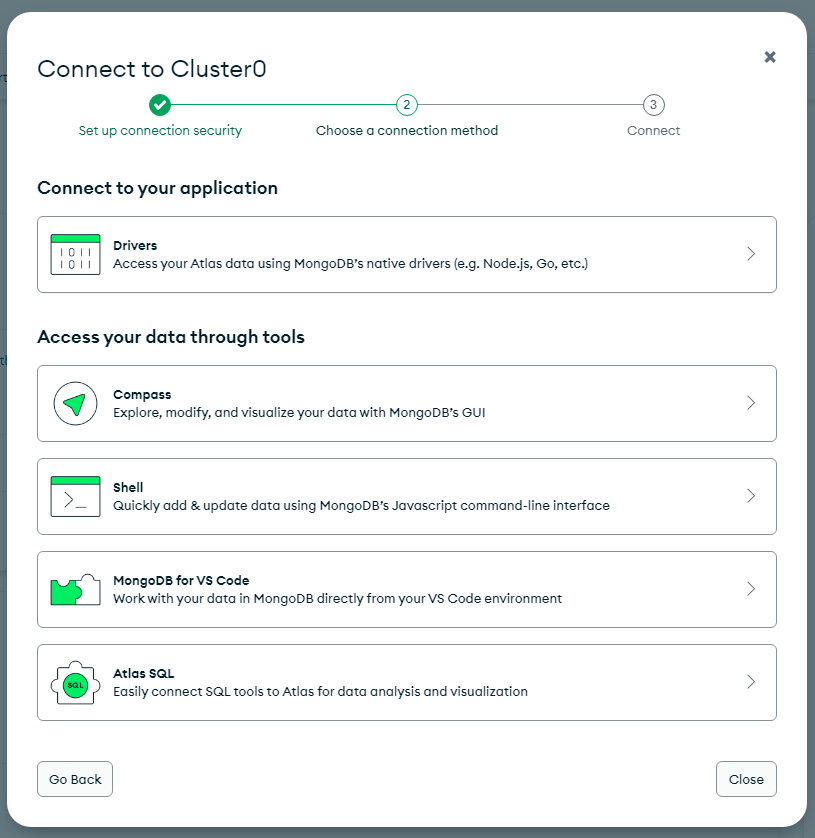Open the Shell row chevron arrow
The image size is (815, 838).
pos(751,496)
